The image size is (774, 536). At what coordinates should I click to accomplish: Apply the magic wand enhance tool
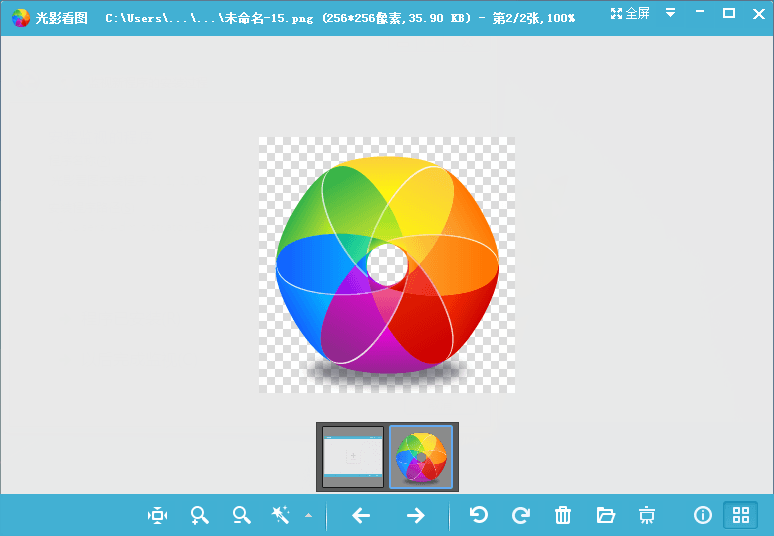(280, 515)
